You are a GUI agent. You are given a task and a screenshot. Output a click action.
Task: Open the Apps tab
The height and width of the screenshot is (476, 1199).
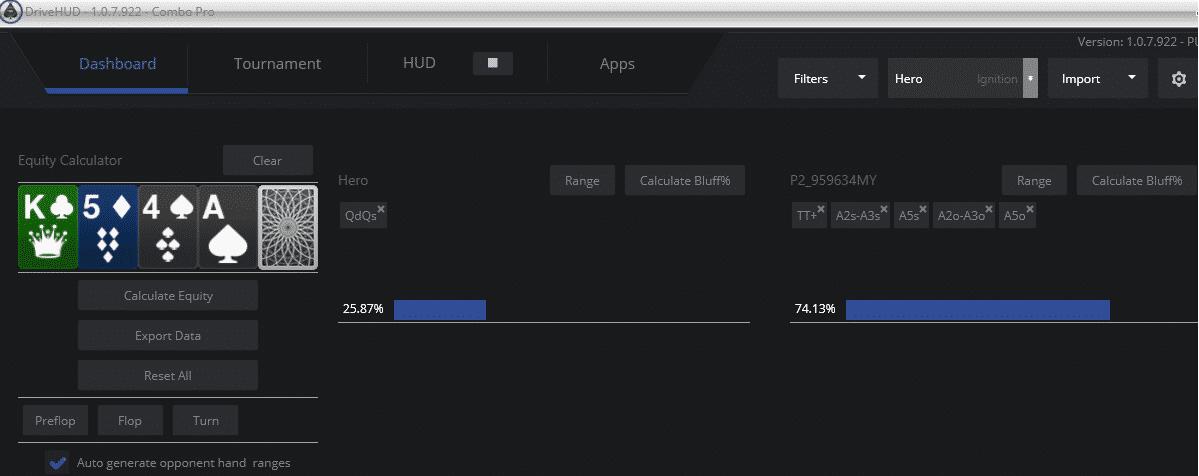[x=617, y=64]
